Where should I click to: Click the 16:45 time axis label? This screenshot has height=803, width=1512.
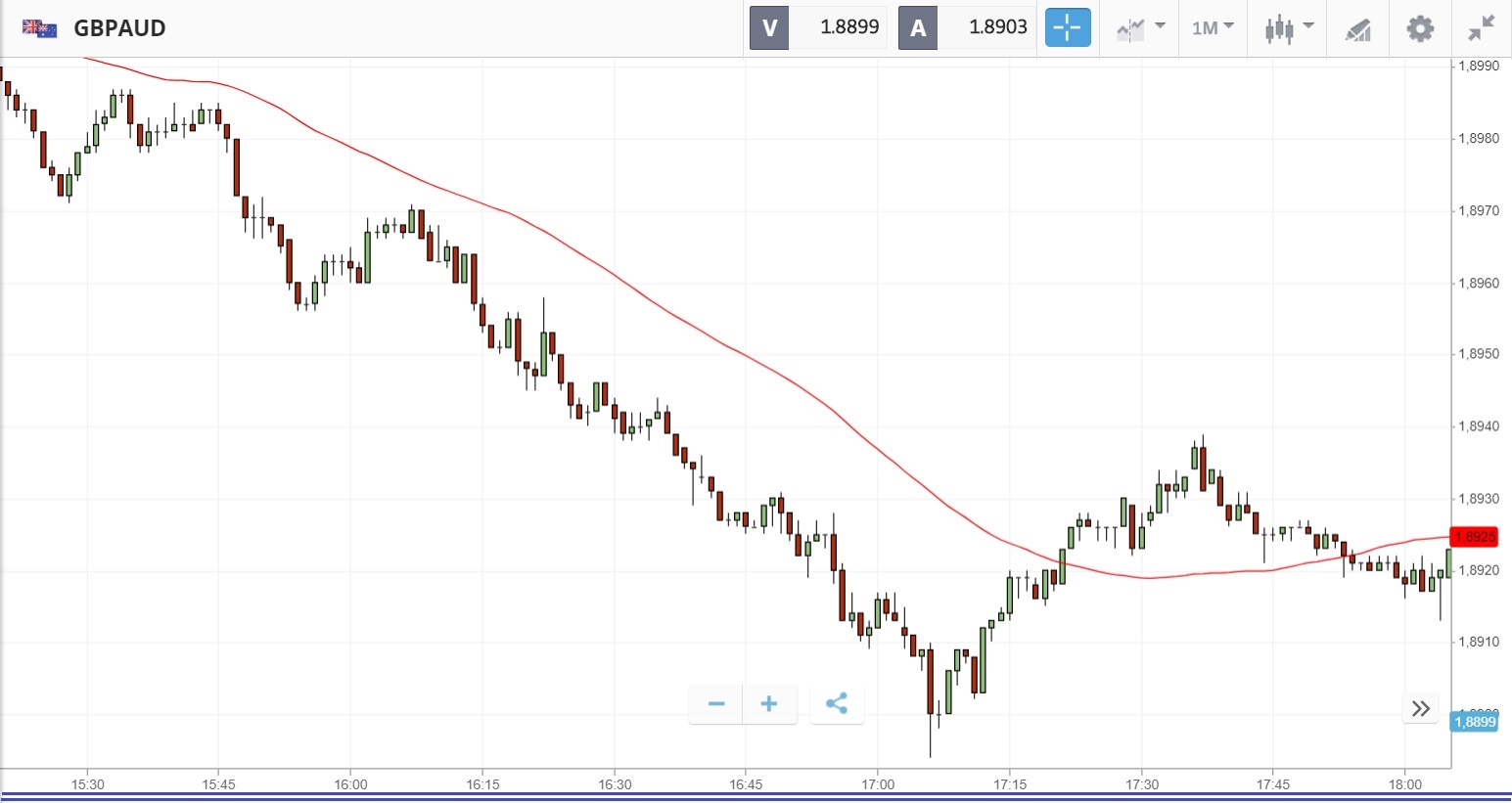click(746, 784)
